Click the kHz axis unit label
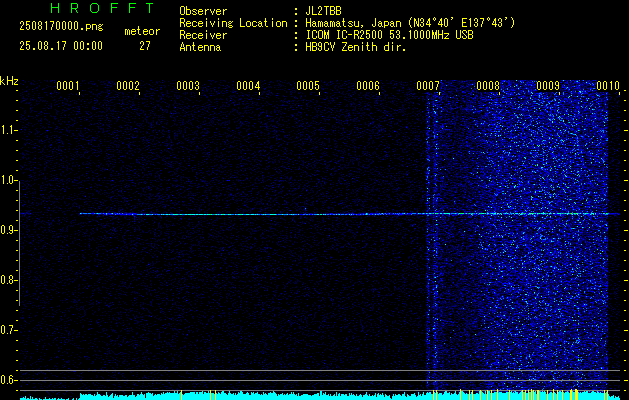Viewport: 629px width, 400px height. coord(9,81)
